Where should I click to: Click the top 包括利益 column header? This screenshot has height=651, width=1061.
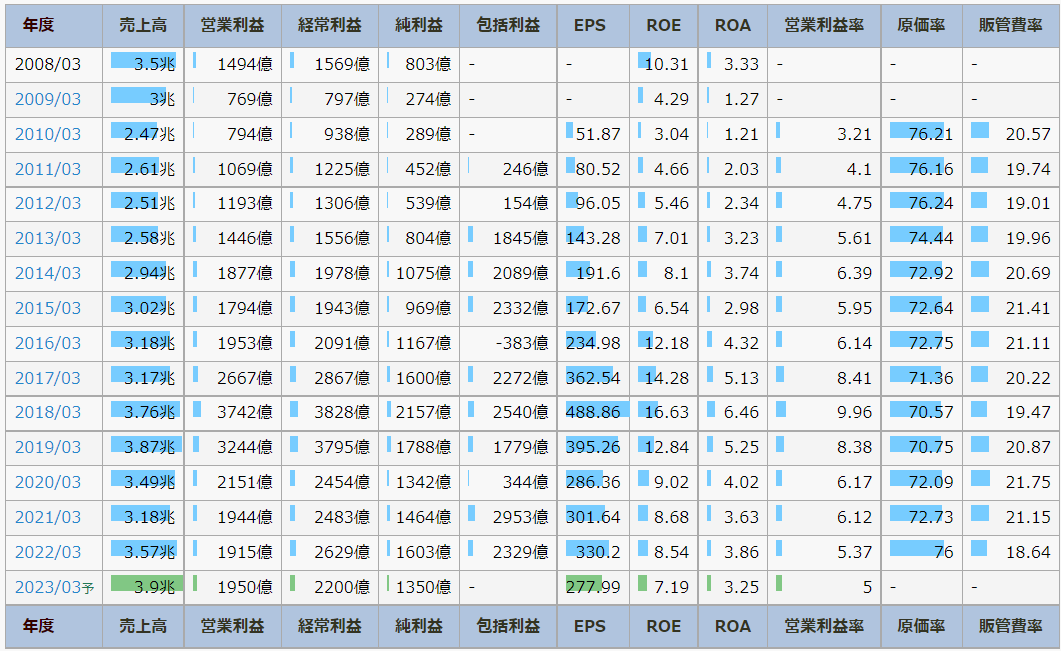pos(508,26)
